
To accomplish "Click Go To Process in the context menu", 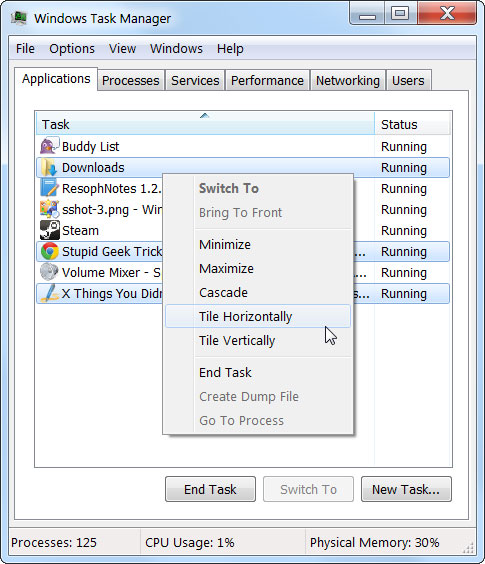I will [258, 420].
